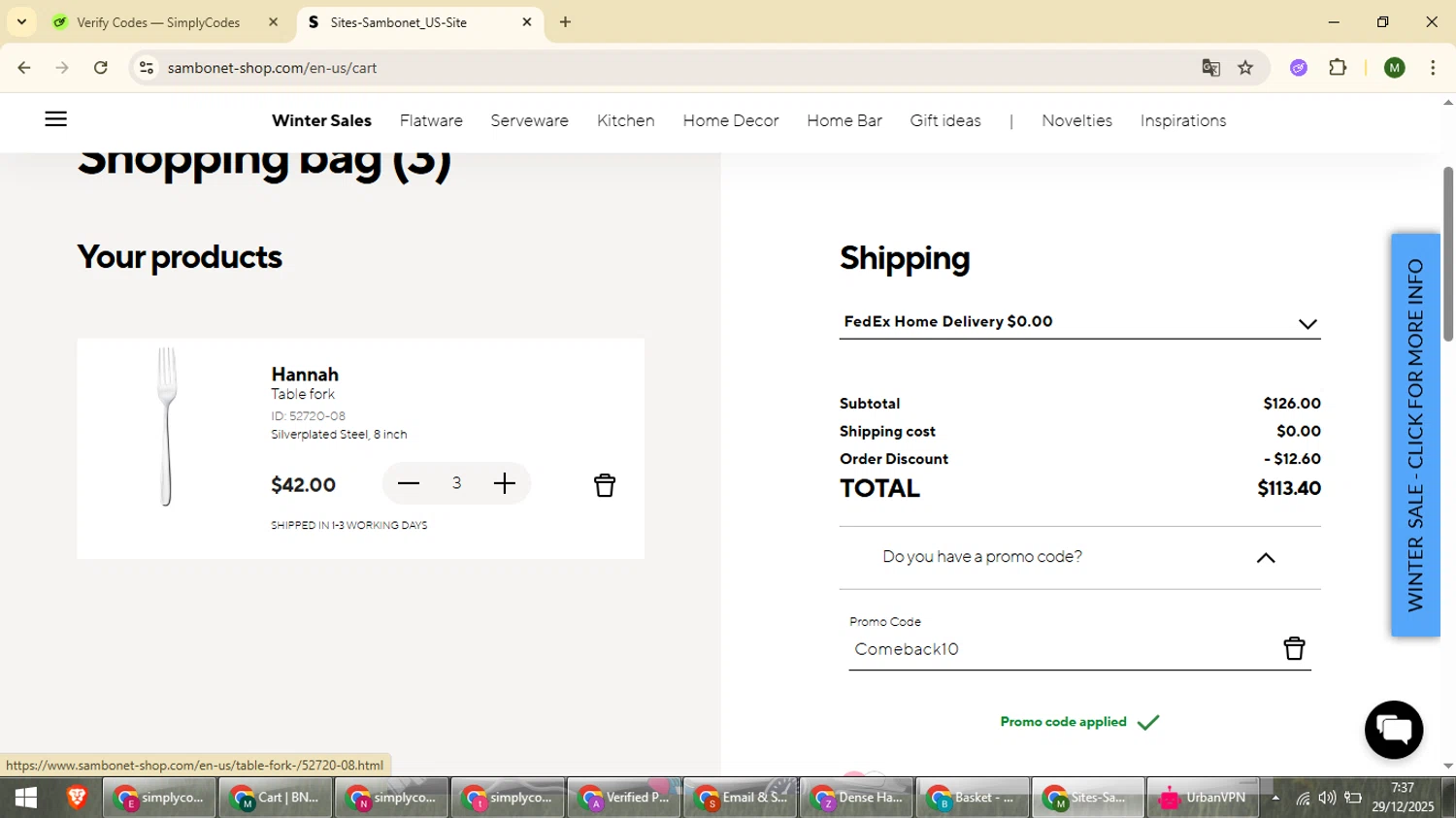1456x818 pixels.
Task: Open the extensions puzzle icon
Action: click(1338, 68)
